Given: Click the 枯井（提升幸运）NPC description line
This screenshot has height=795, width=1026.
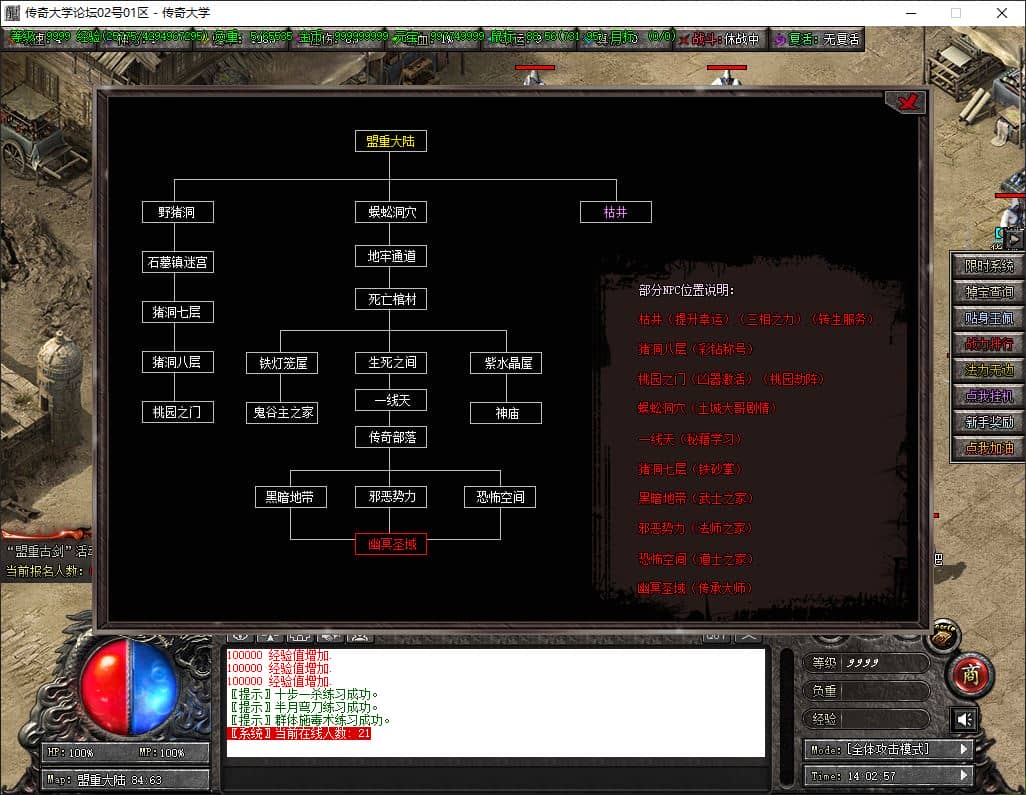Looking at the screenshot, I should point(755,319).
